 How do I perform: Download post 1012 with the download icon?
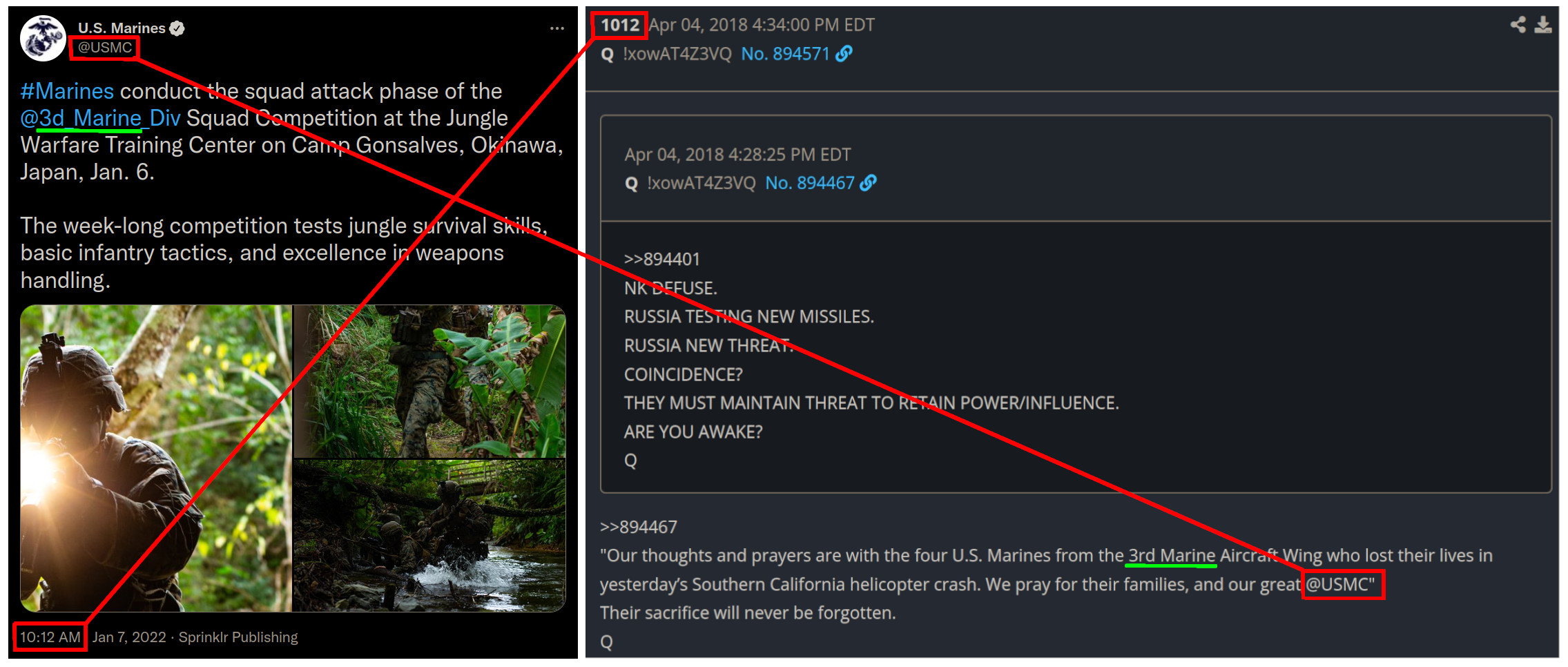point(1543,25)
